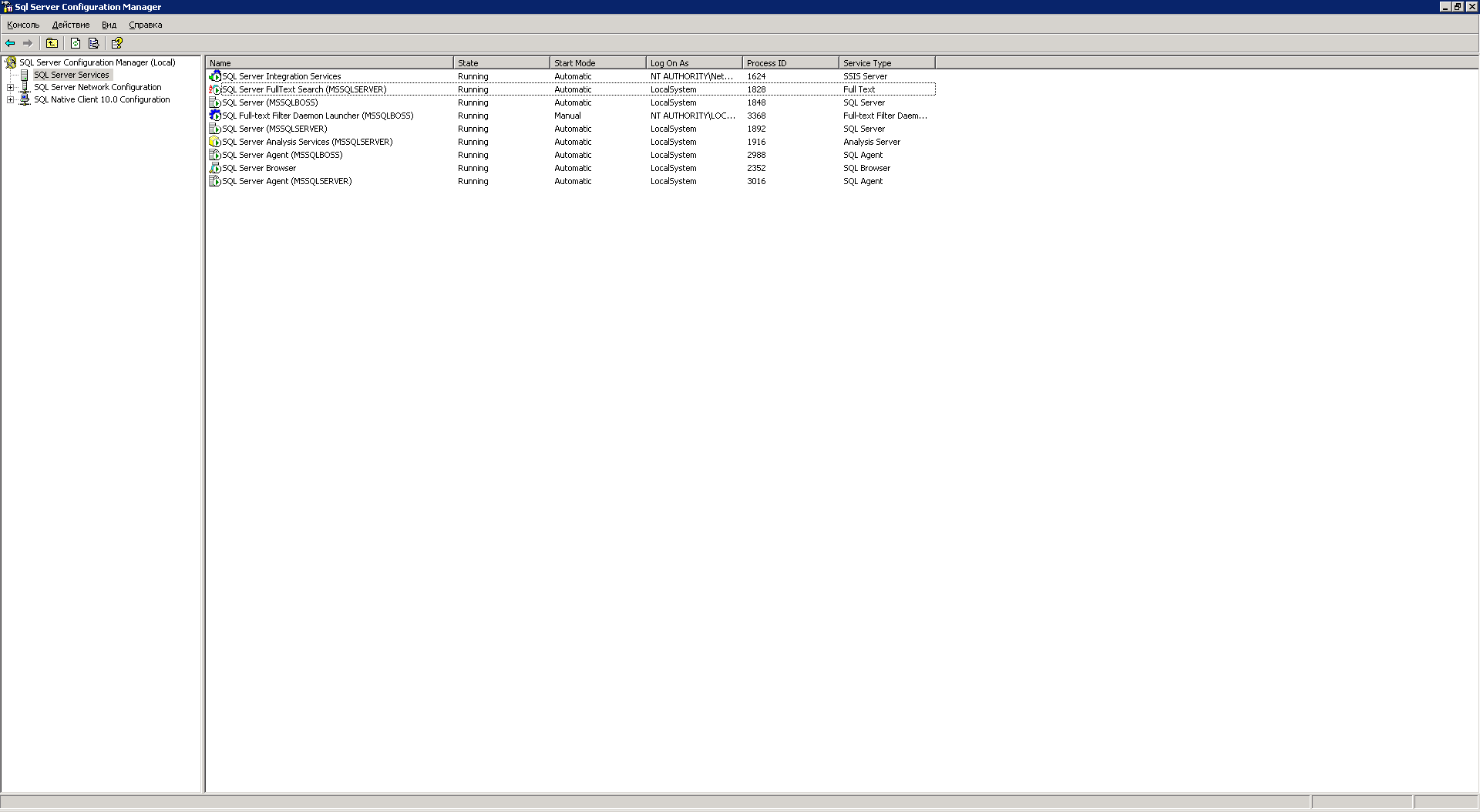Click the SQL Server Integration Services icon
This screenshot has width=1480, height=812.
[x=215, y=76]
